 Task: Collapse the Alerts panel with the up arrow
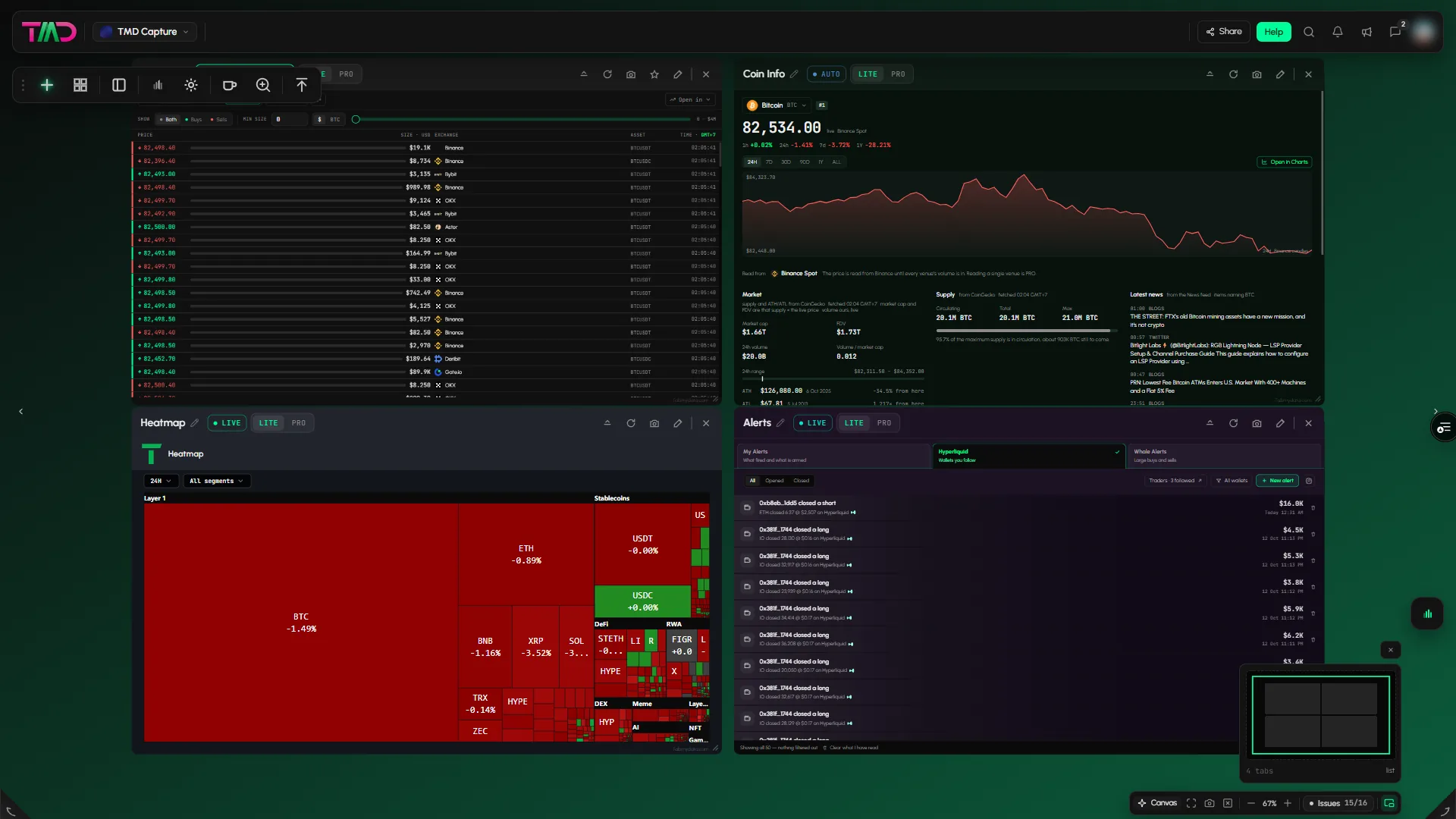pyautogui.click(x=1210, y=423)
